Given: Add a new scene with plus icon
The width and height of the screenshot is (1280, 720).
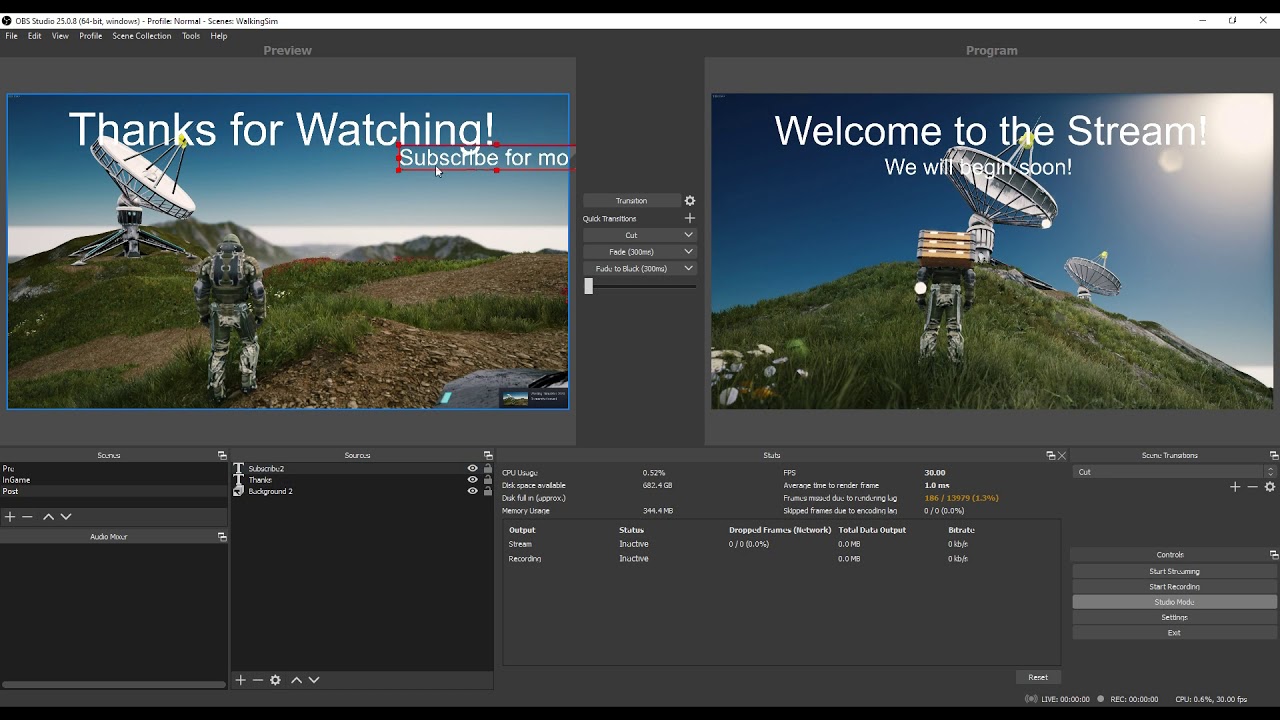Looking at the screenshot, I should click(x=10, y=517).
